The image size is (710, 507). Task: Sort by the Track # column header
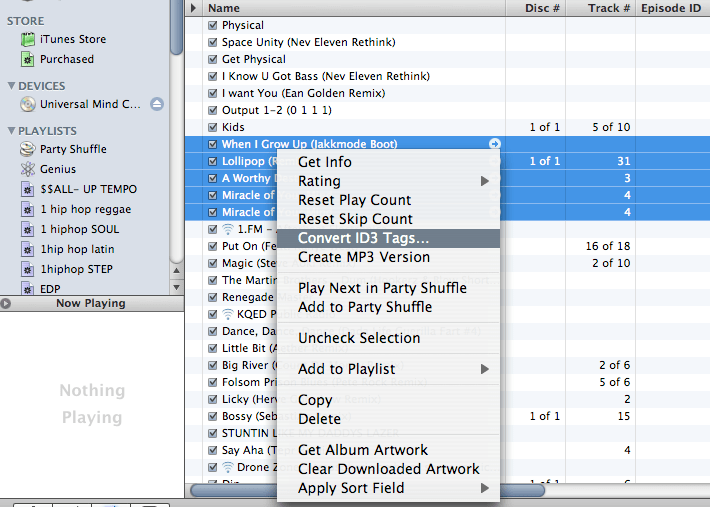point(600,8)
